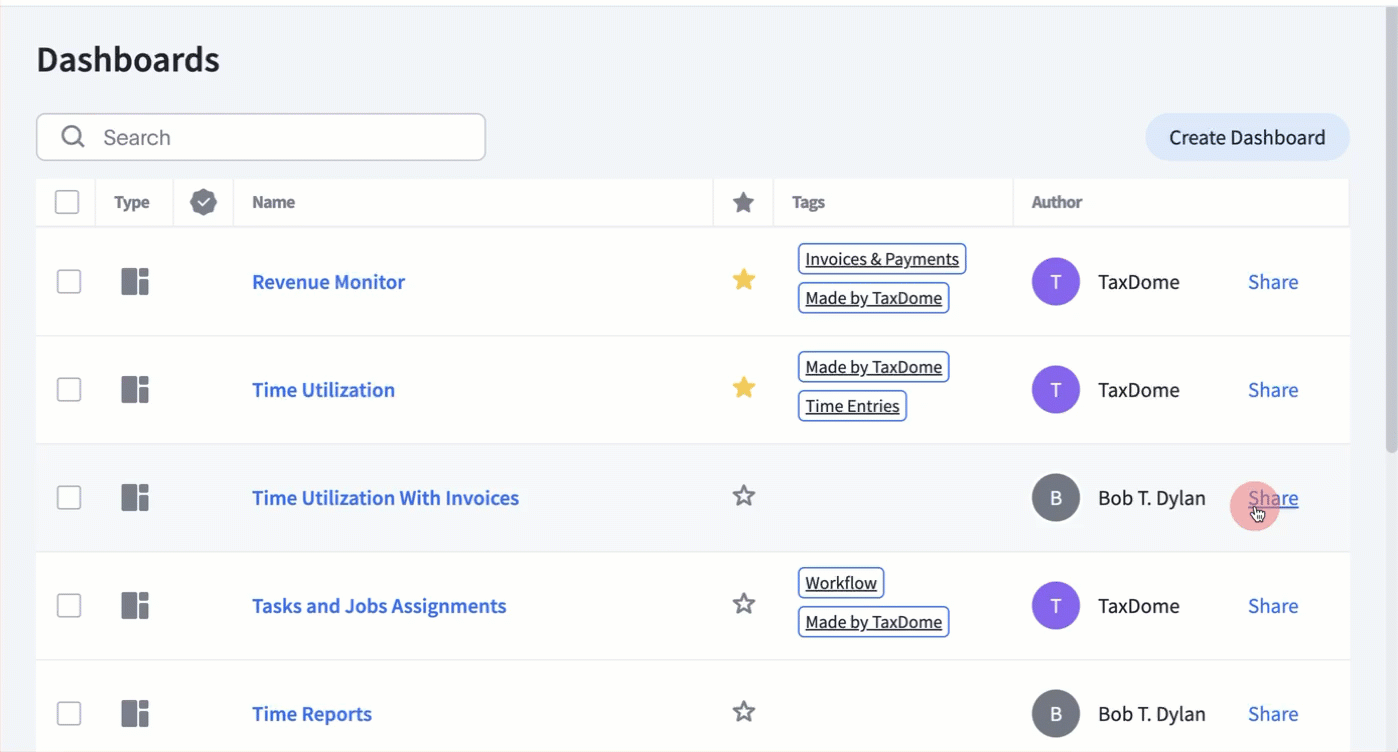1398x752 pixels.
Task: Click the verified badge column header icon
Action: pyautogui.click(x=203, y=202)
